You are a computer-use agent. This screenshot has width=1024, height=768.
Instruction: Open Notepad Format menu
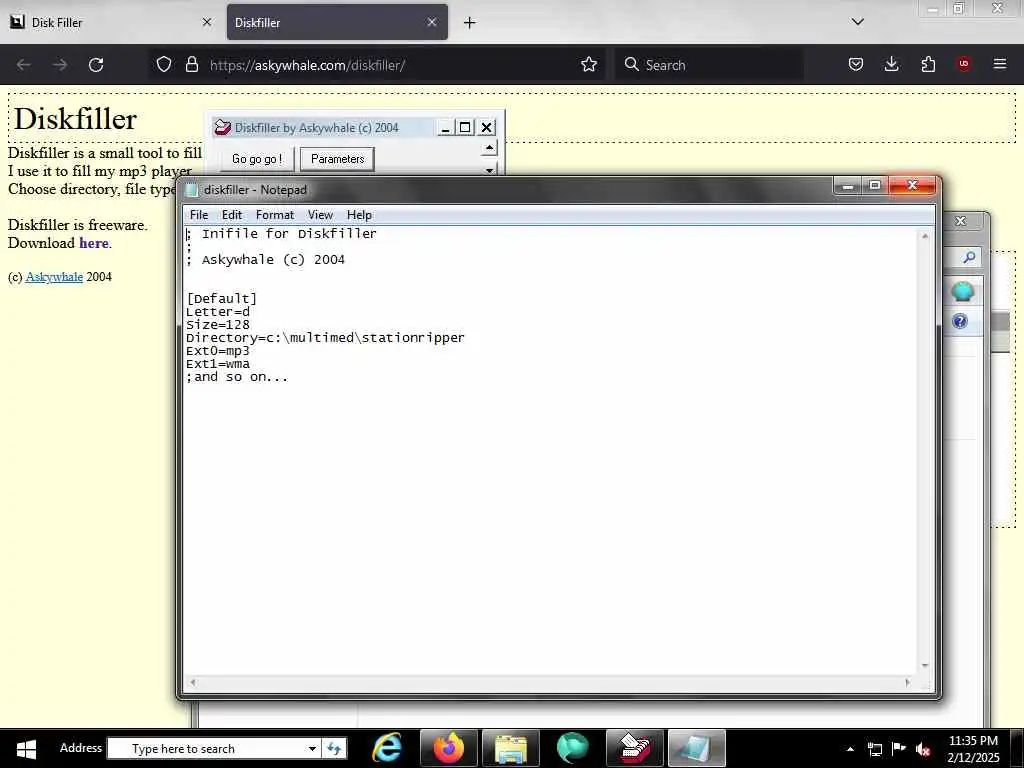coord(274,215)
